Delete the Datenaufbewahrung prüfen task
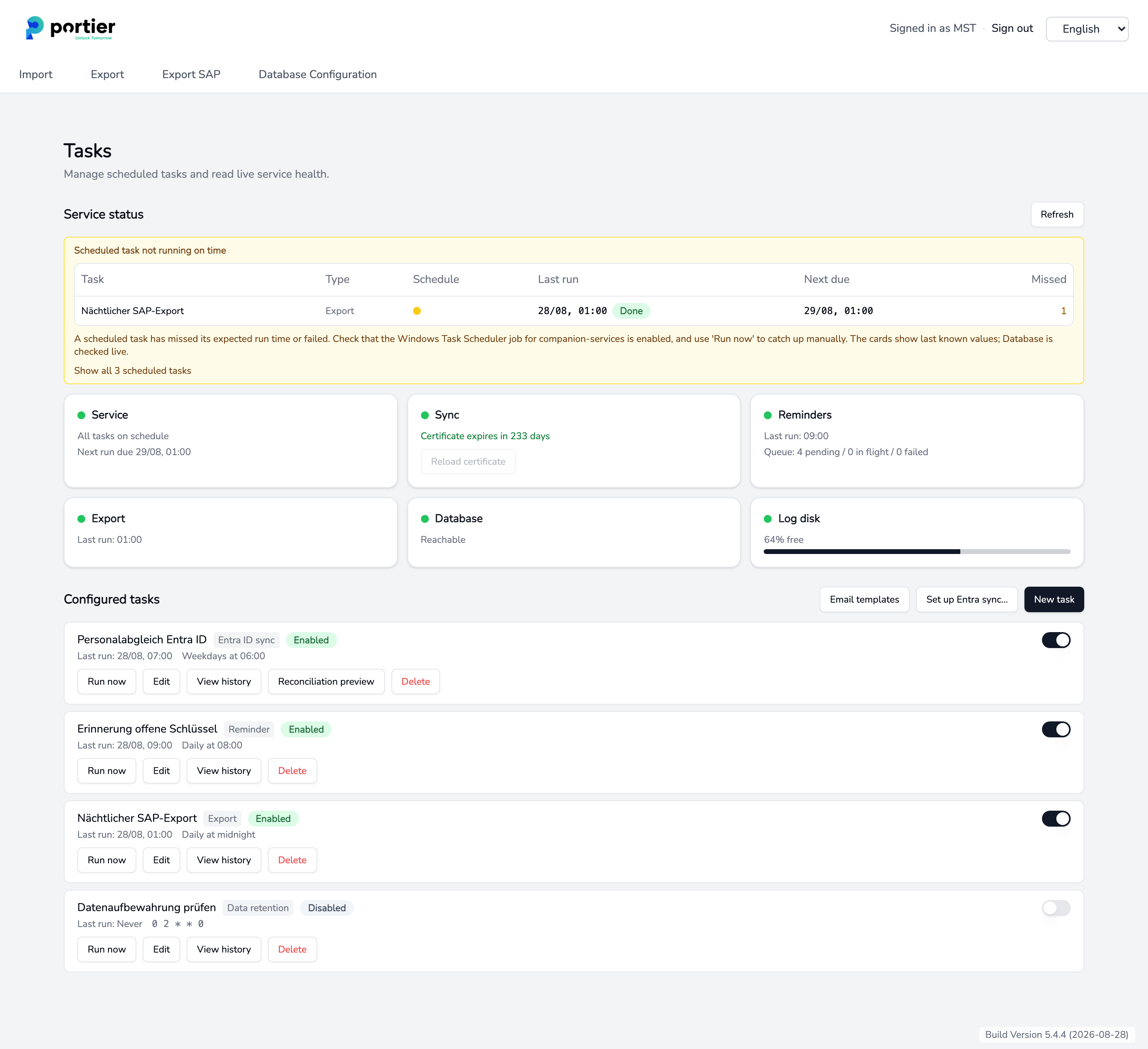Image resolution: width=1148 pixels, height=1049 pixels. pyautogui.click(x=292, y=950)
